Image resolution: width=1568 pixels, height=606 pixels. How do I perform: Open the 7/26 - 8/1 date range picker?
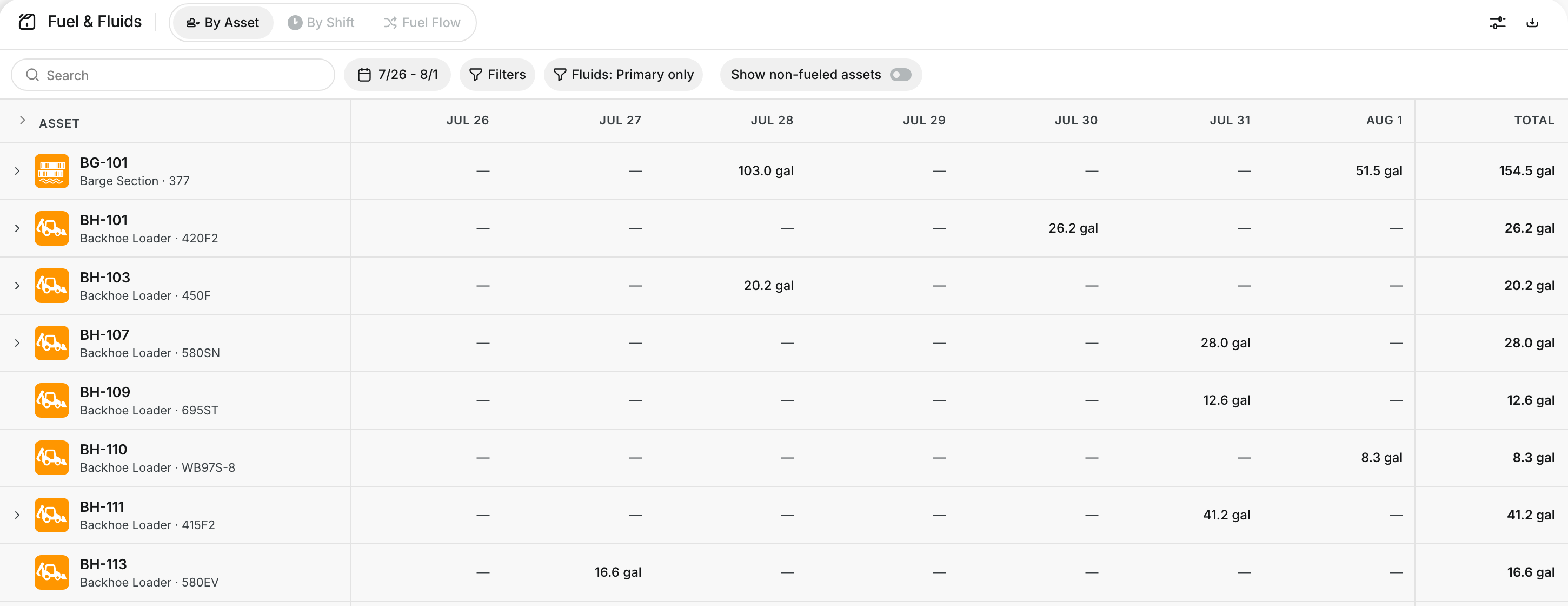tap(397, 75)
